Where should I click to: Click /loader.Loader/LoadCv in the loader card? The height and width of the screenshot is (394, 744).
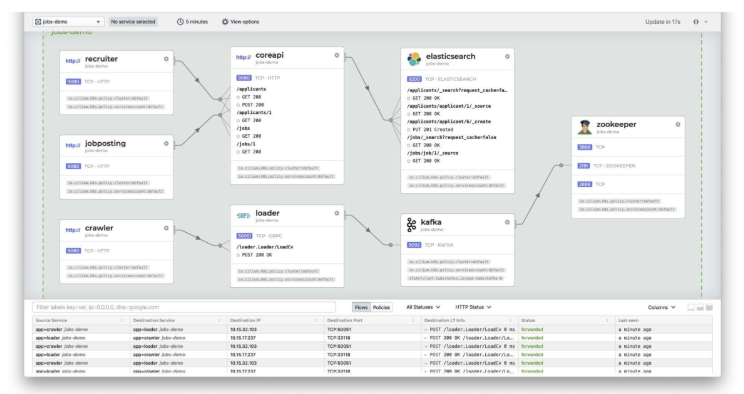pyautogui.click(x=265, y=247)
